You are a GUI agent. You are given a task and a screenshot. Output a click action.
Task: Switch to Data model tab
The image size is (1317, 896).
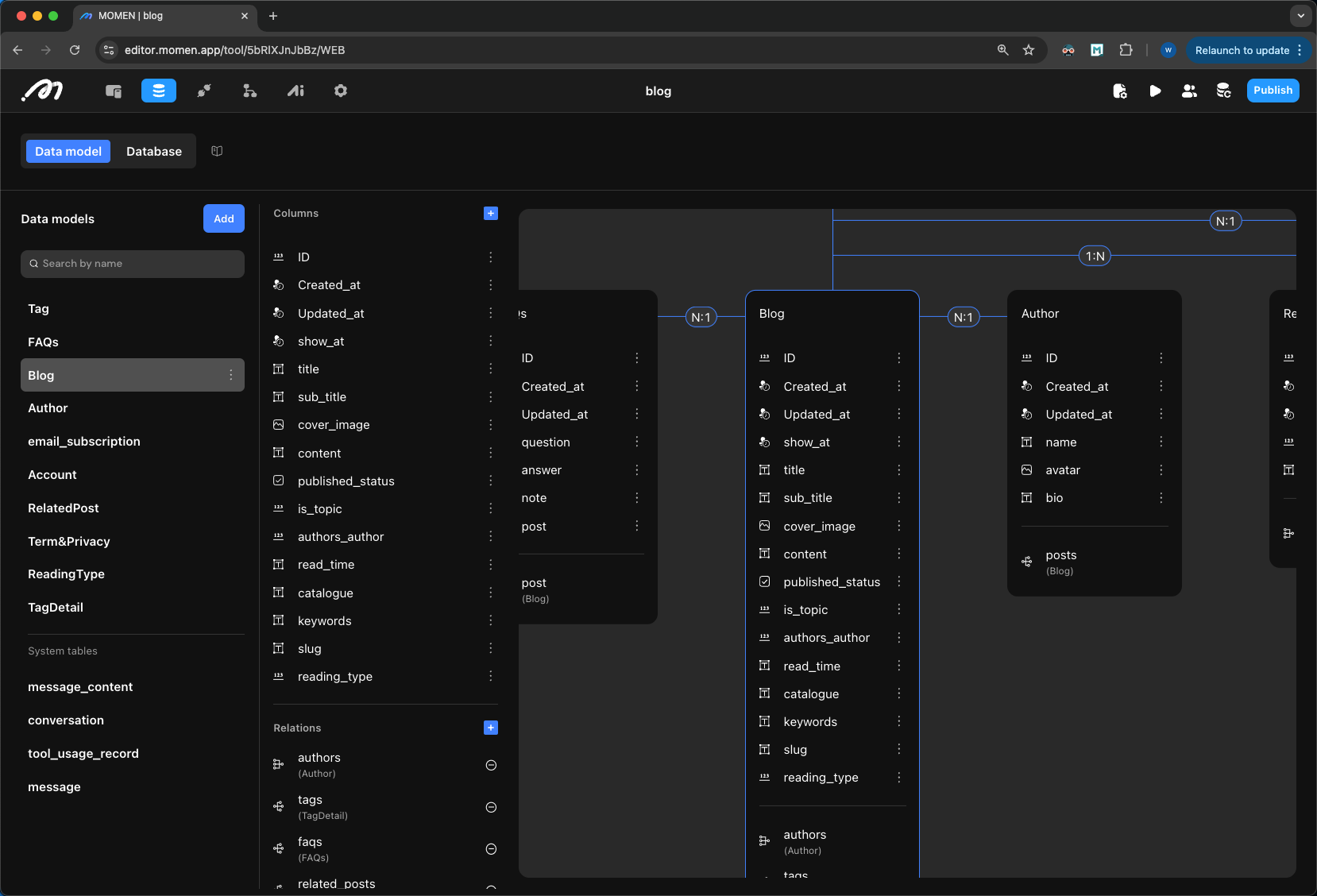click(68, 151)
